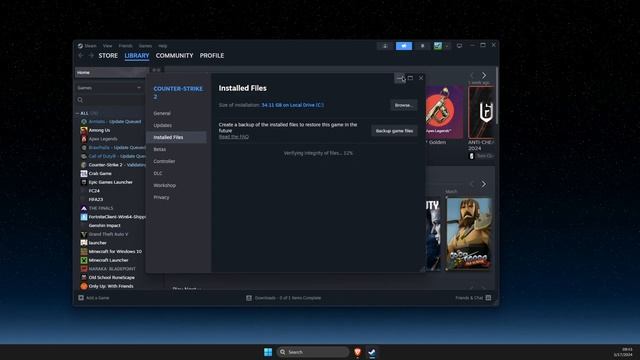Screen dimensions: 640x360
Task: Click the Add a Game plus icon
Action: click(x=81, y=298)
